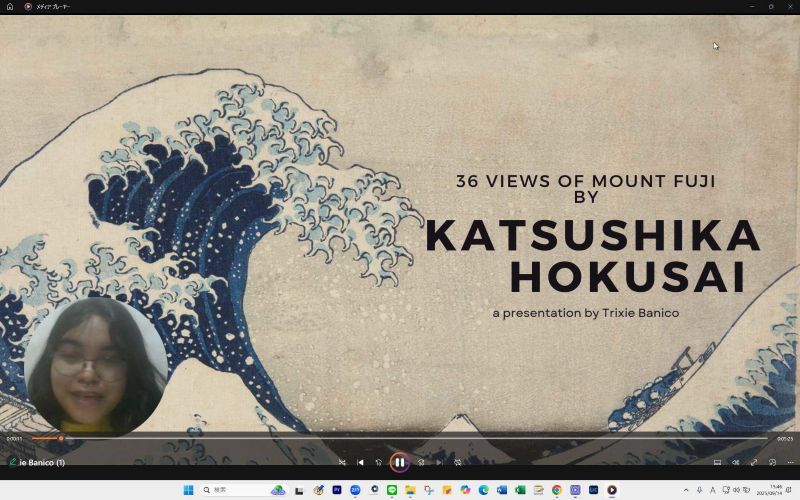800x500 pixels.
Task: Open File Explorer from the taskbar
Action: [410, 490]
